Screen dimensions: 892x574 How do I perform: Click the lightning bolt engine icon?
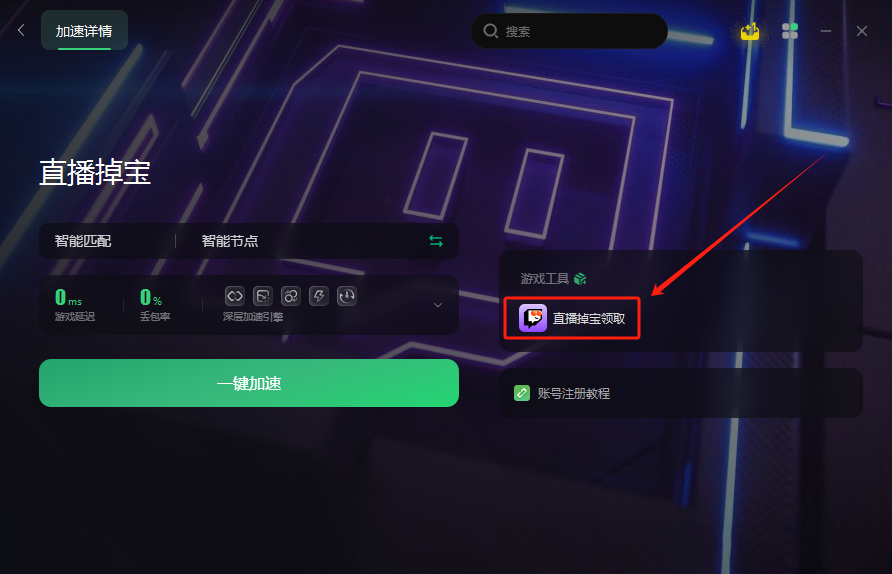click(x=319, y=296)
